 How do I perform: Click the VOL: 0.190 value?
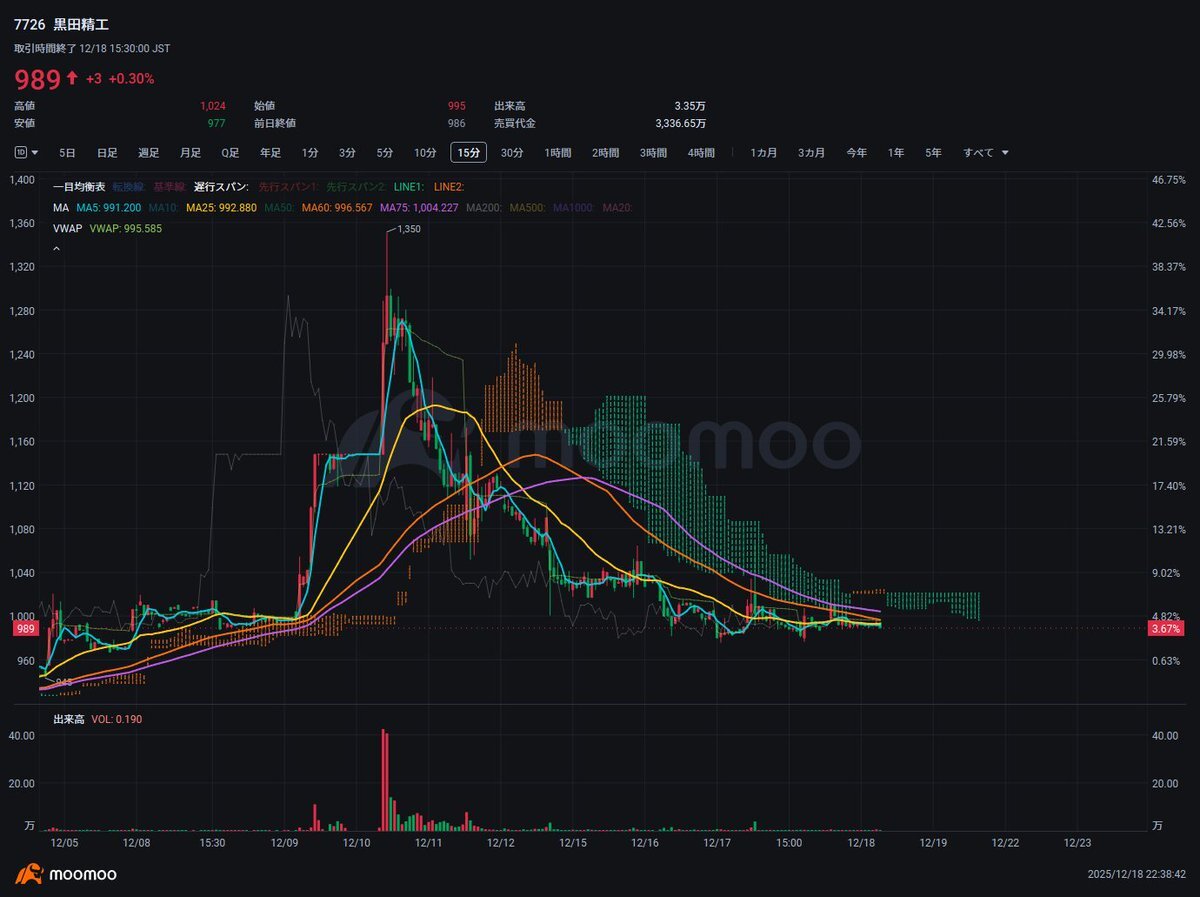116,719
